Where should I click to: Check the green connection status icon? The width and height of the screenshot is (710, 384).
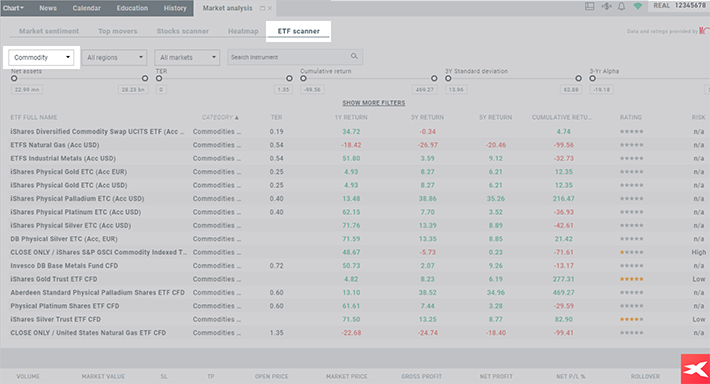tap(638, 6)
